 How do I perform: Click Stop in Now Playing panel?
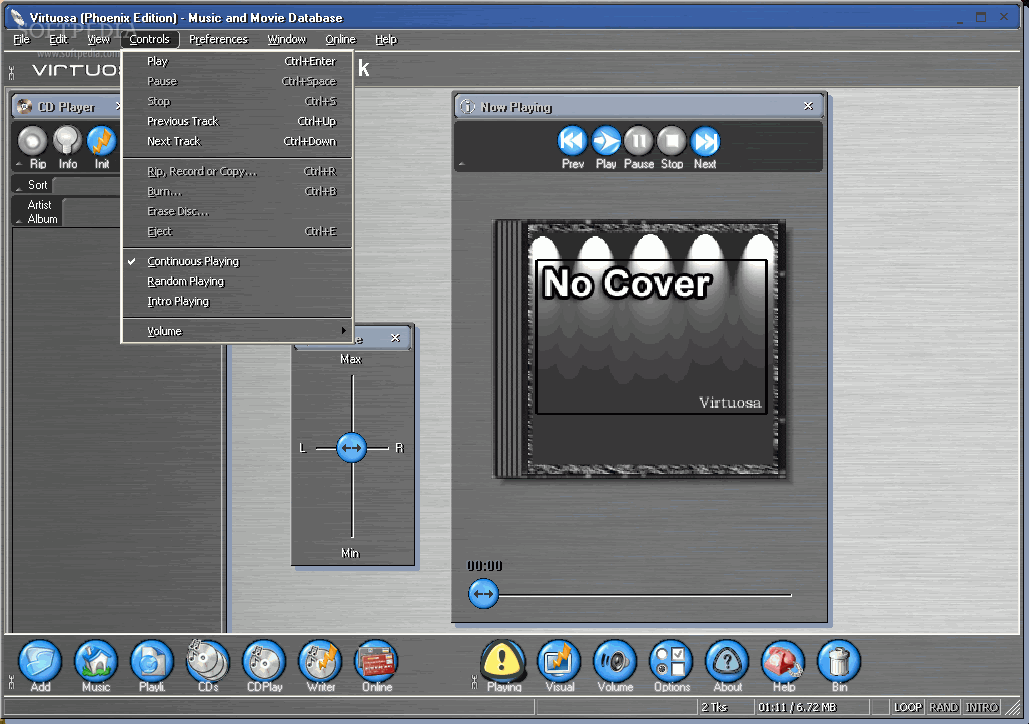click(672, 148)
